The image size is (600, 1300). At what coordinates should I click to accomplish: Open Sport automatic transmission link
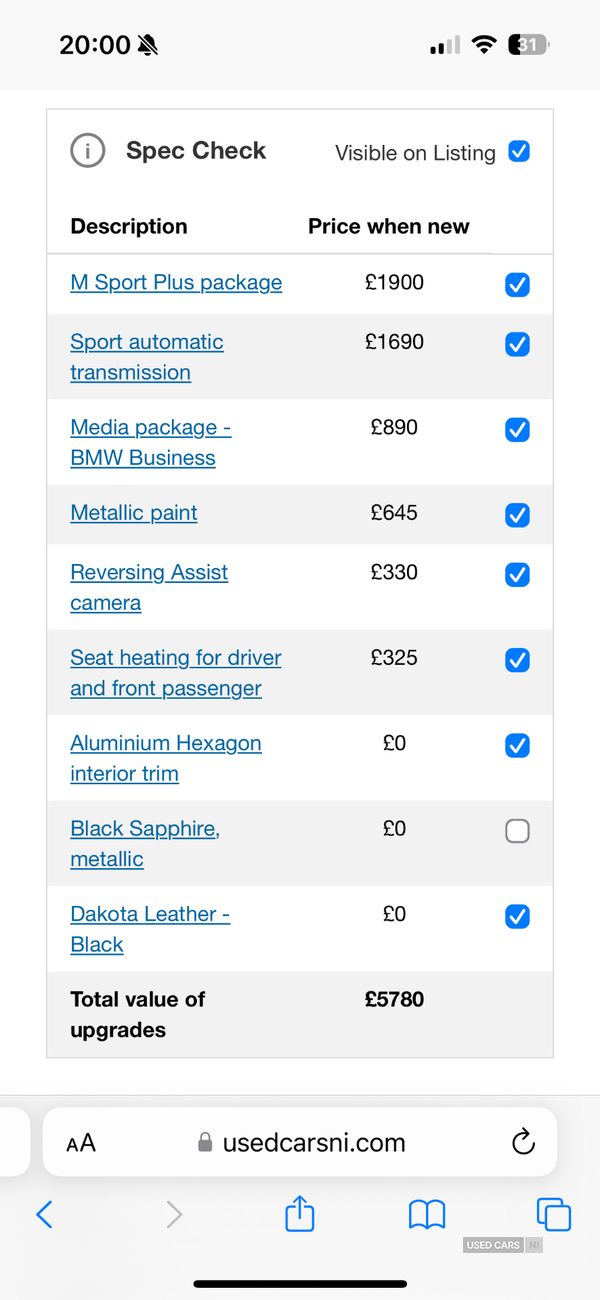click(147, 357)
